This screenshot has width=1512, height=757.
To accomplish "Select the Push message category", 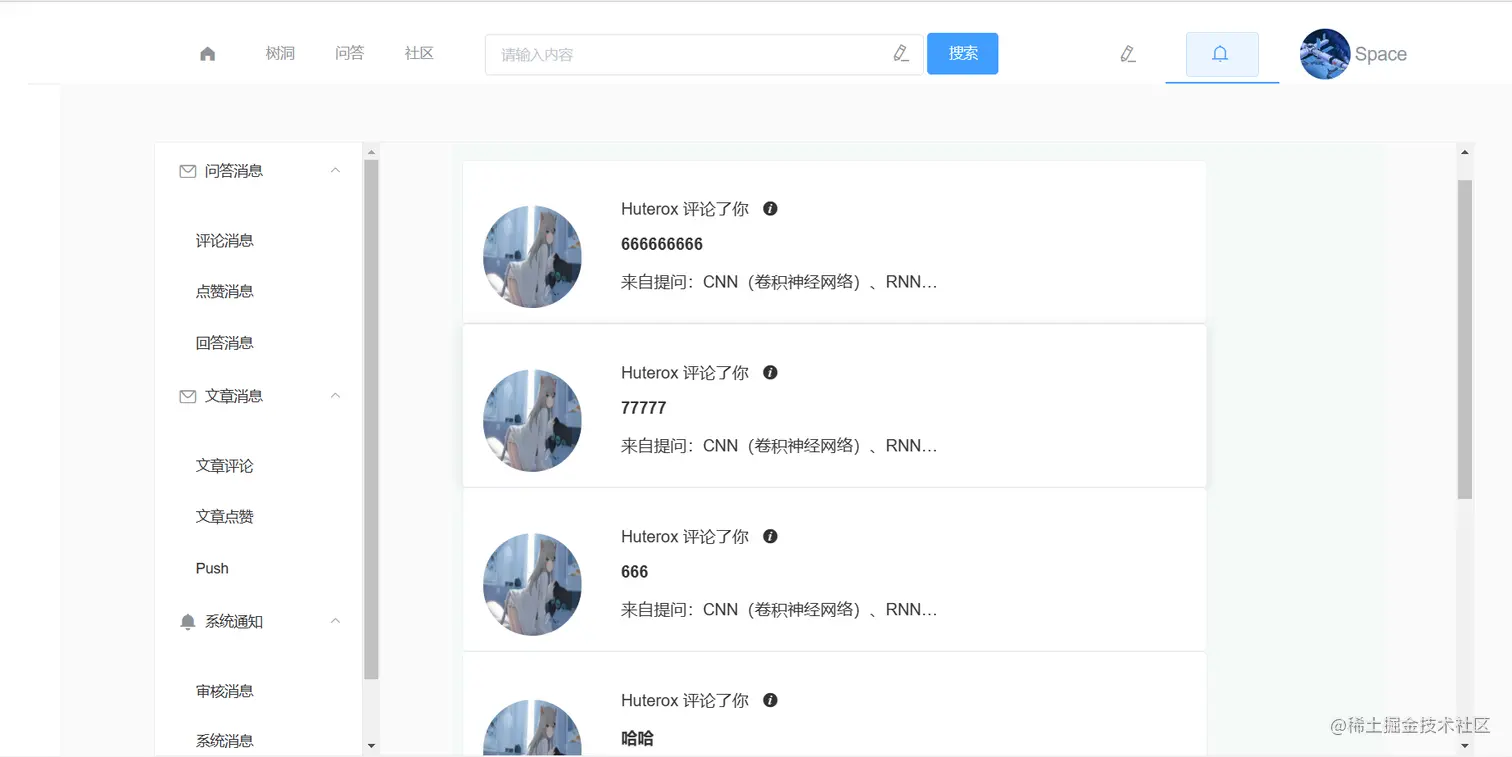I will coord(211,568).
